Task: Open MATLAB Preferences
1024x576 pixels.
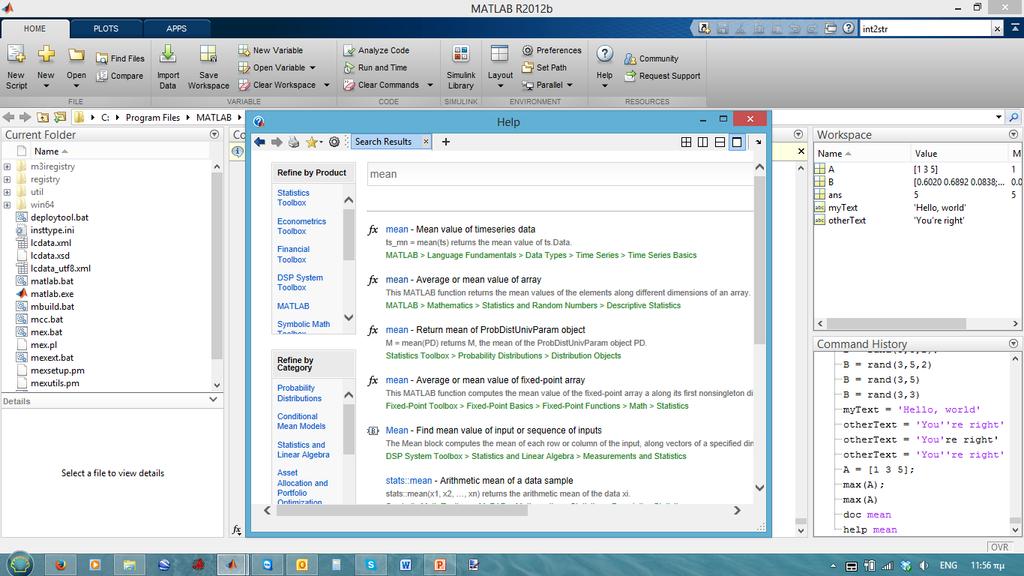Action: [x=552, y=50]
